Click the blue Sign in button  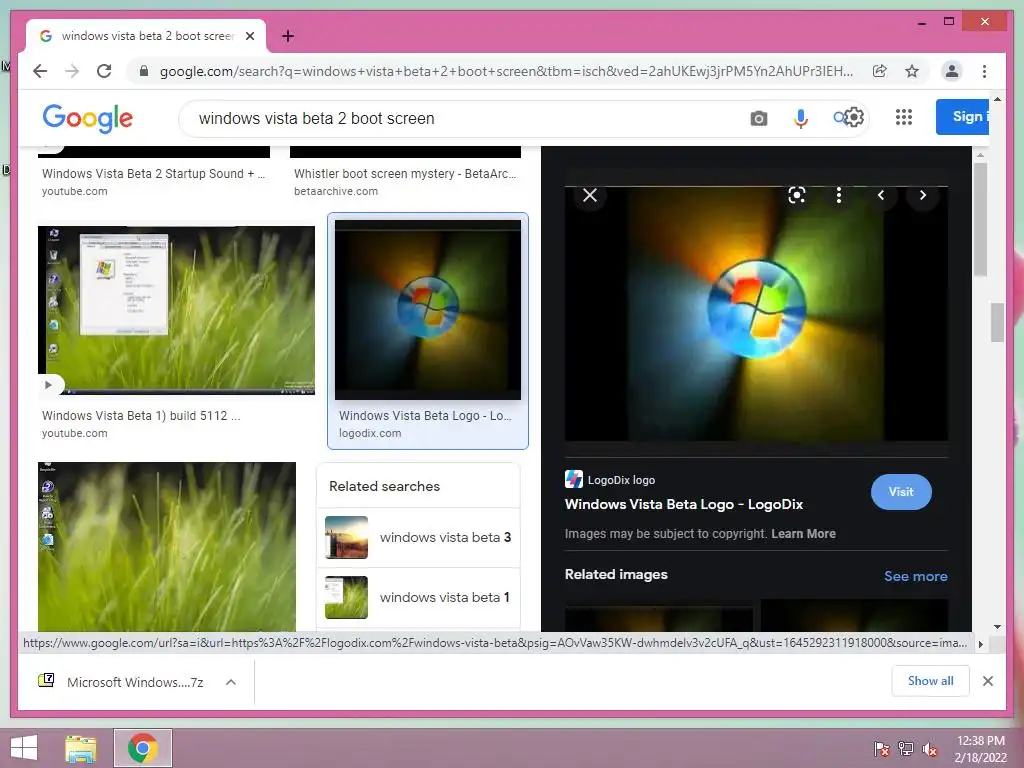[x=962, y=117]
